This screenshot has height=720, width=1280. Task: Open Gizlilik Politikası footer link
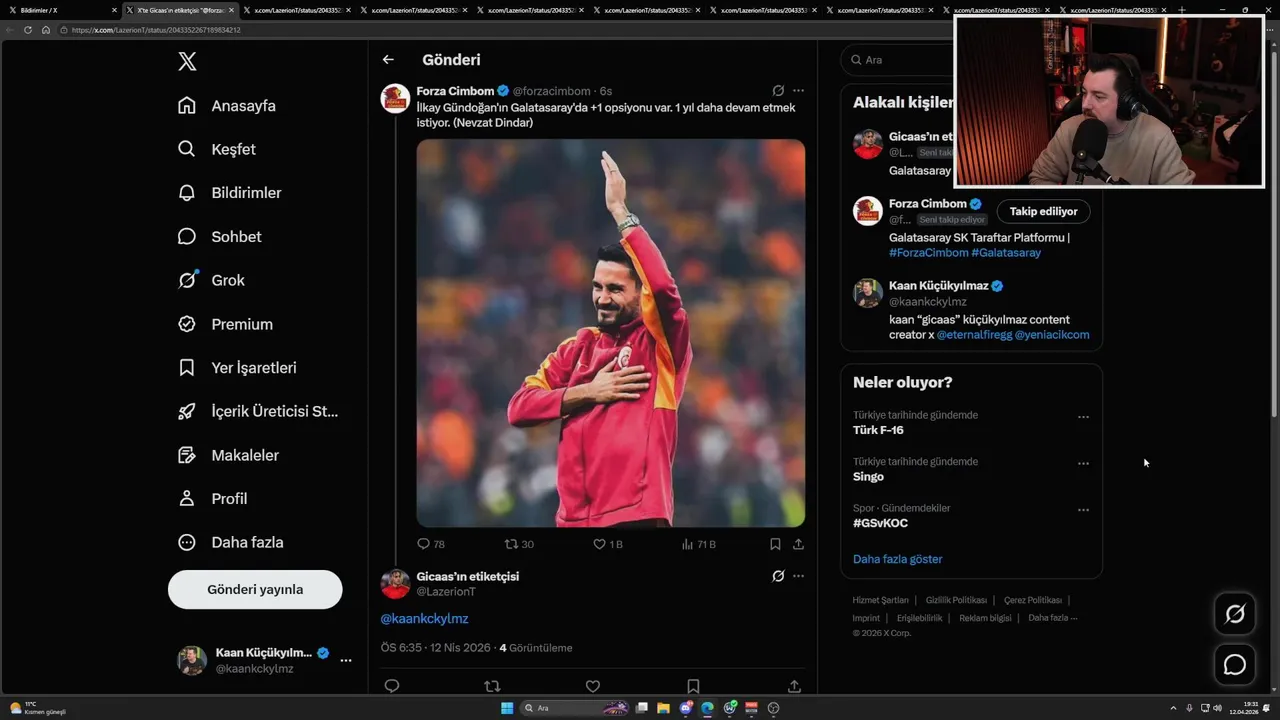pyautogui.click(x=956, y=600)
